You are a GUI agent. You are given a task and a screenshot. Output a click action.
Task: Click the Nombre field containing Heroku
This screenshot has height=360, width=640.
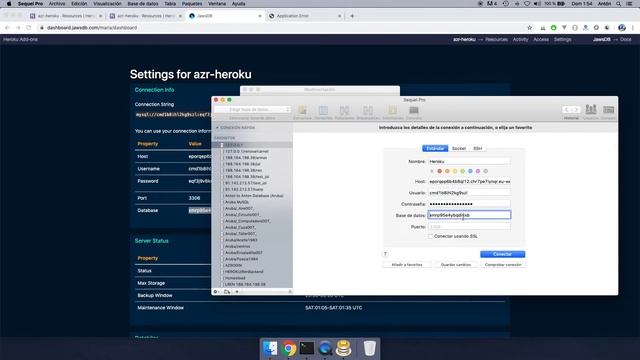tap(469, 162)
